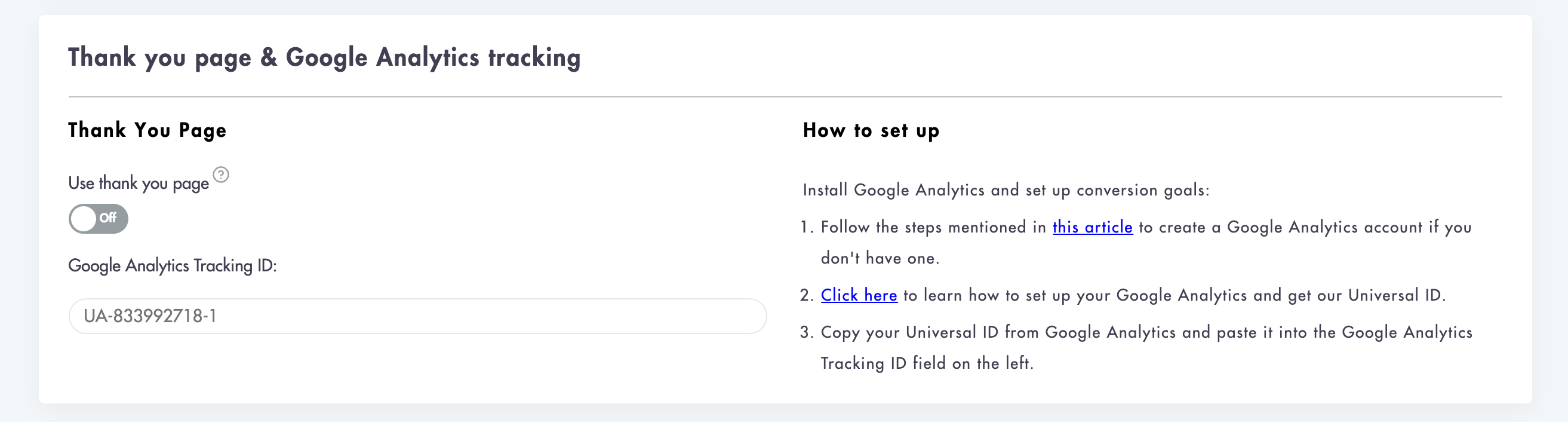The height and width of the screenshot is (422, 1568).
Task: Click the 'How to set up' heading
Action: [871, 130]
